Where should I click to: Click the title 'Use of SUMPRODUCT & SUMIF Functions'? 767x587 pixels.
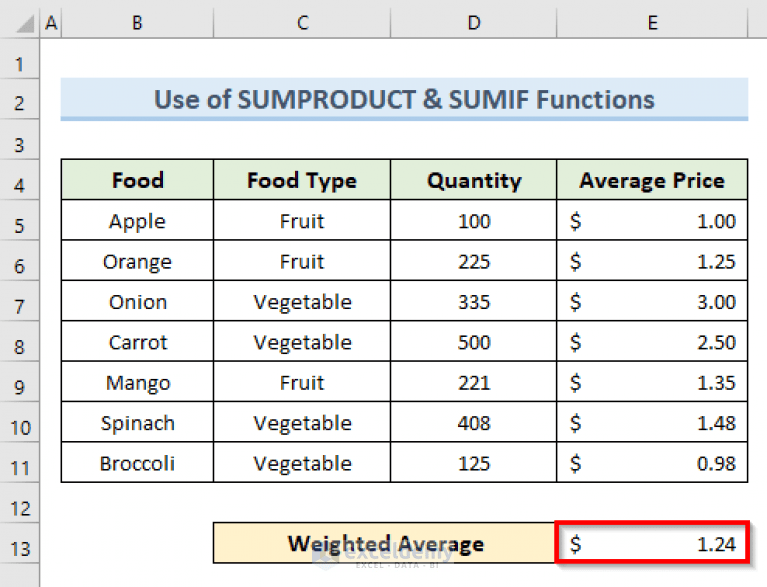click(x=404, y=99)
